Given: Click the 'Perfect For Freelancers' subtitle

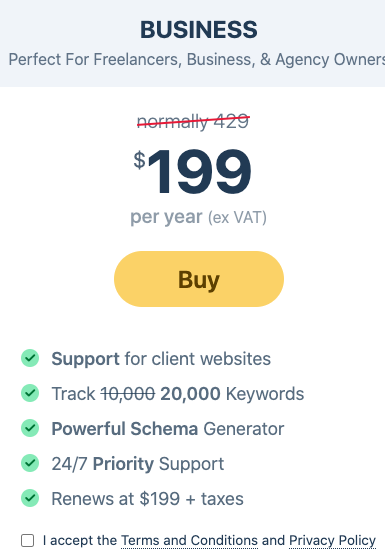Looking at the screenshot, I should click(x=197, y=59).
